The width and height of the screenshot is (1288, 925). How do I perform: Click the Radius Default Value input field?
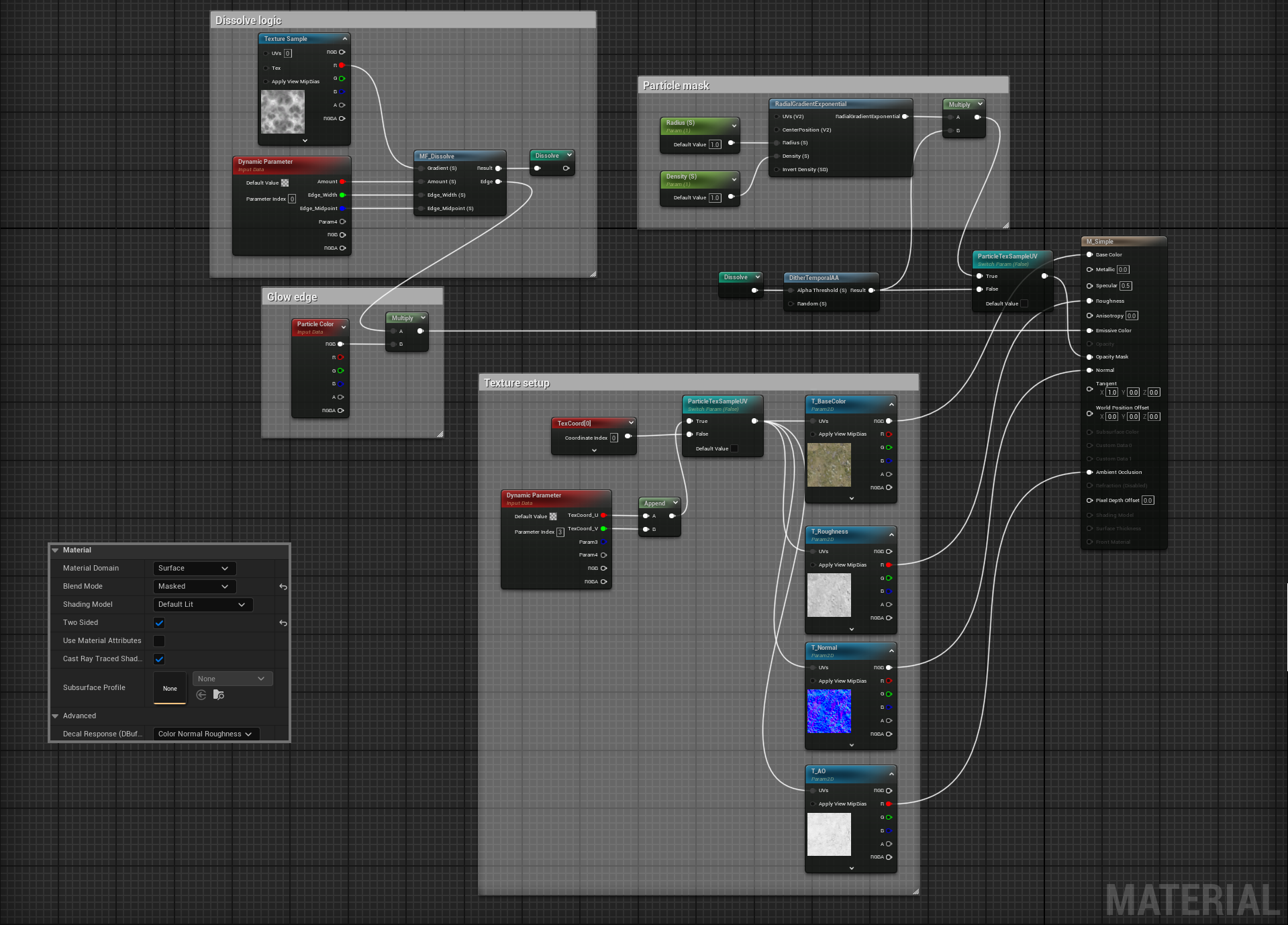coord(715,144)
